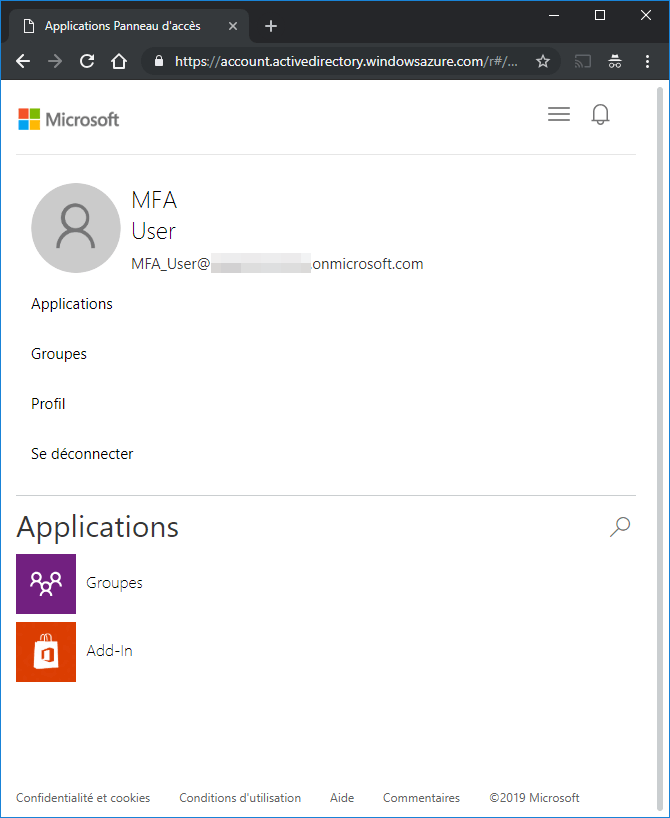Viewport: 670px width, 818px height.
Task: Click the Microsoft logo
Action: click(68, 119)
